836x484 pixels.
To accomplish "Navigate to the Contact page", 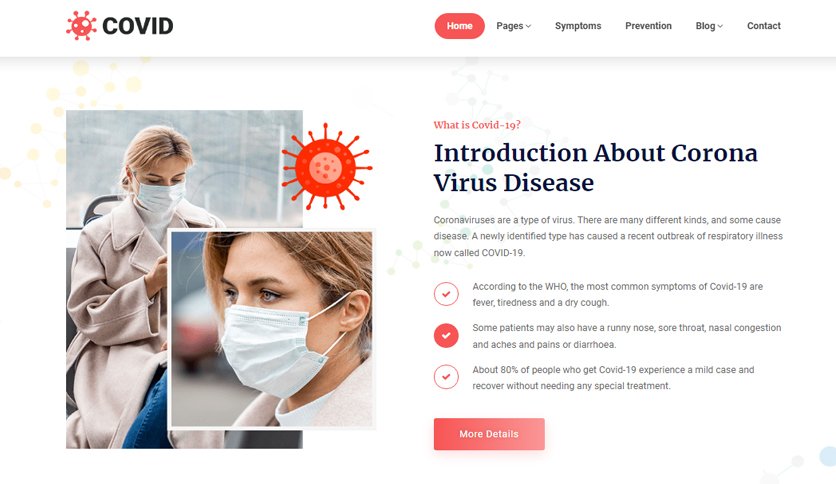I will point(763,26).
